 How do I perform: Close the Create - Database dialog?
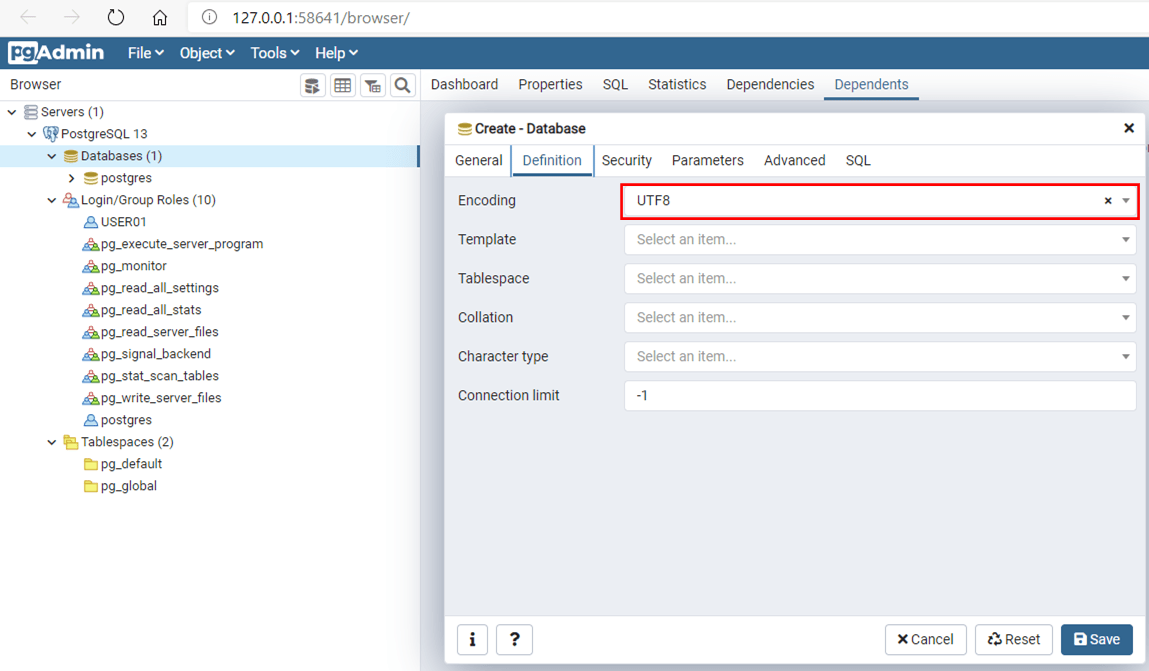coord(1129,128)
